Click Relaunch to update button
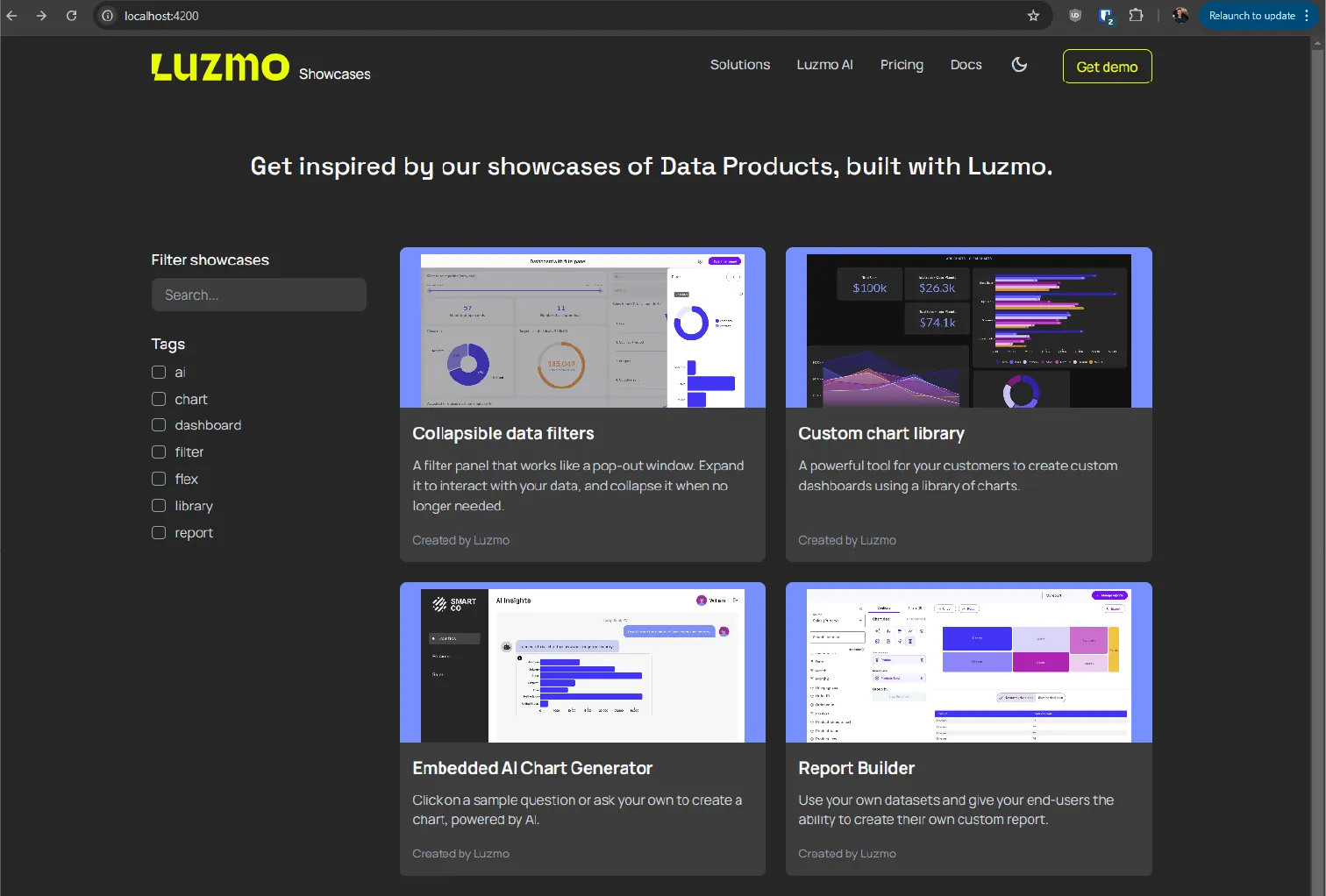 click(1251, 16)
